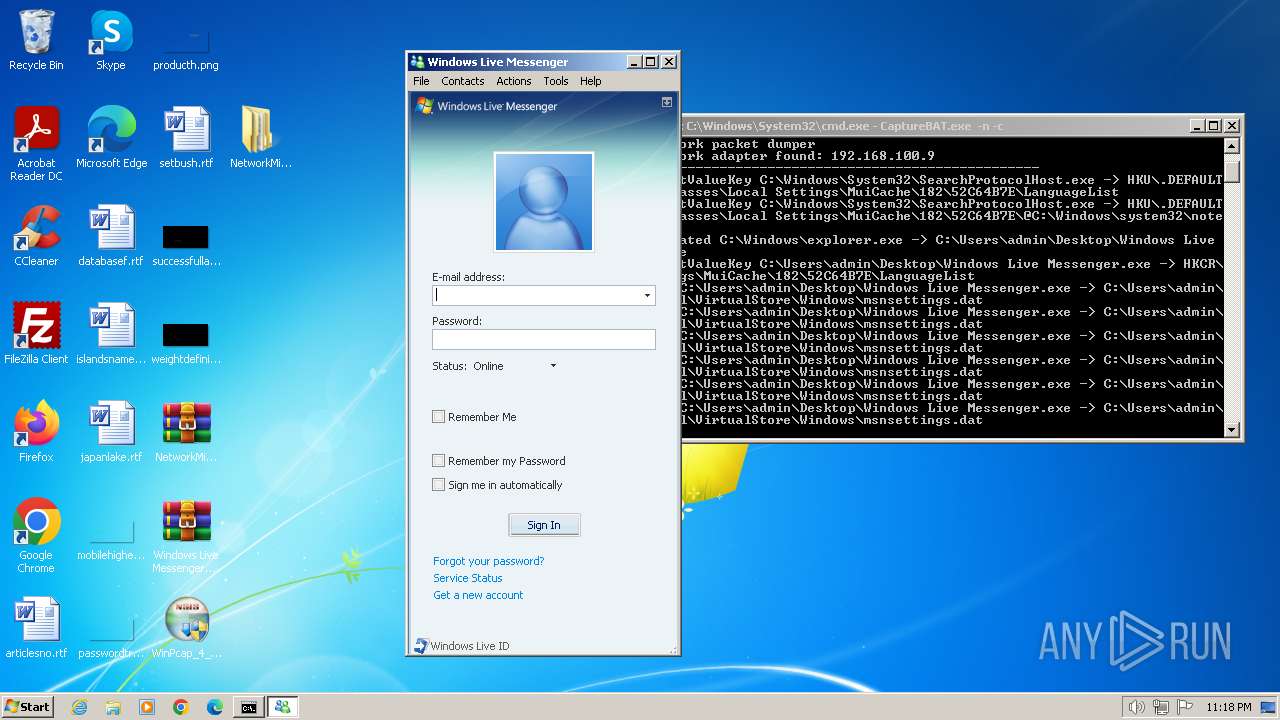Open the FileZilla Client desktop shortcut
Viewport: 1280px width, 720px height.
coord(36,333)
